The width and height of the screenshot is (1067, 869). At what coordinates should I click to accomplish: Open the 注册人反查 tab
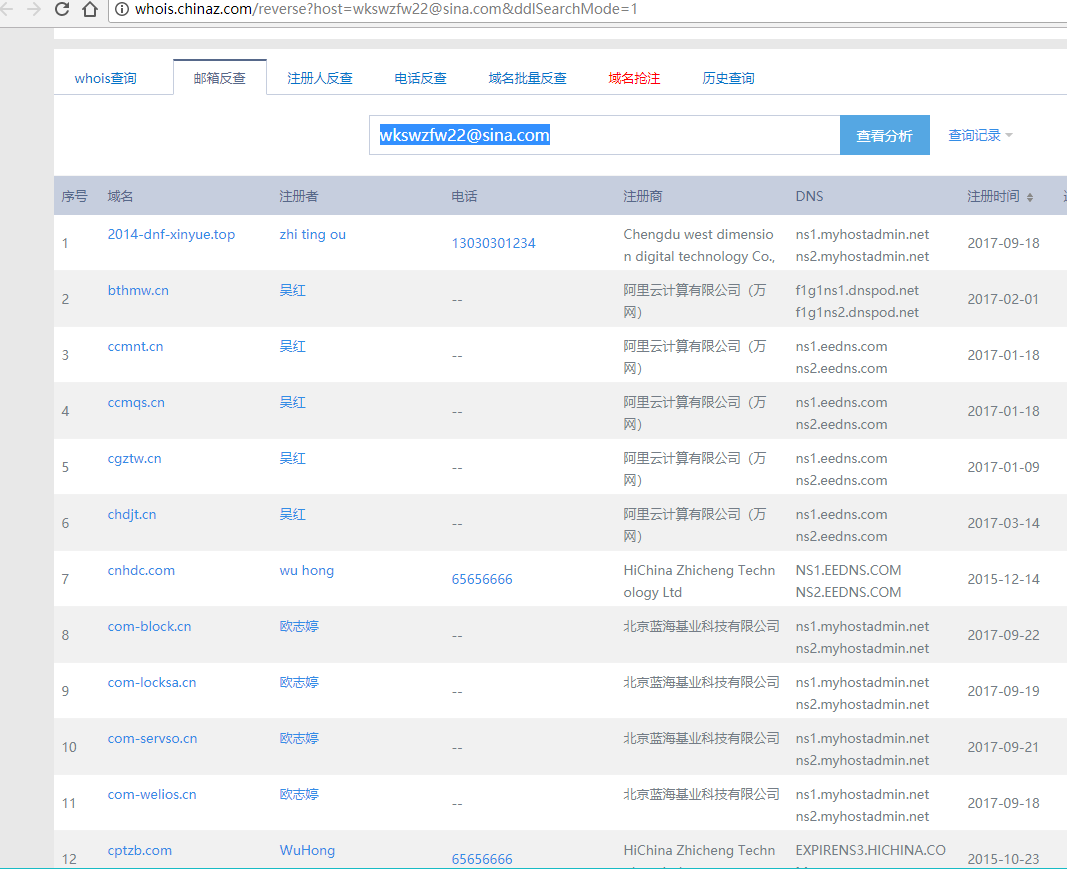click(x=320, y=78)
